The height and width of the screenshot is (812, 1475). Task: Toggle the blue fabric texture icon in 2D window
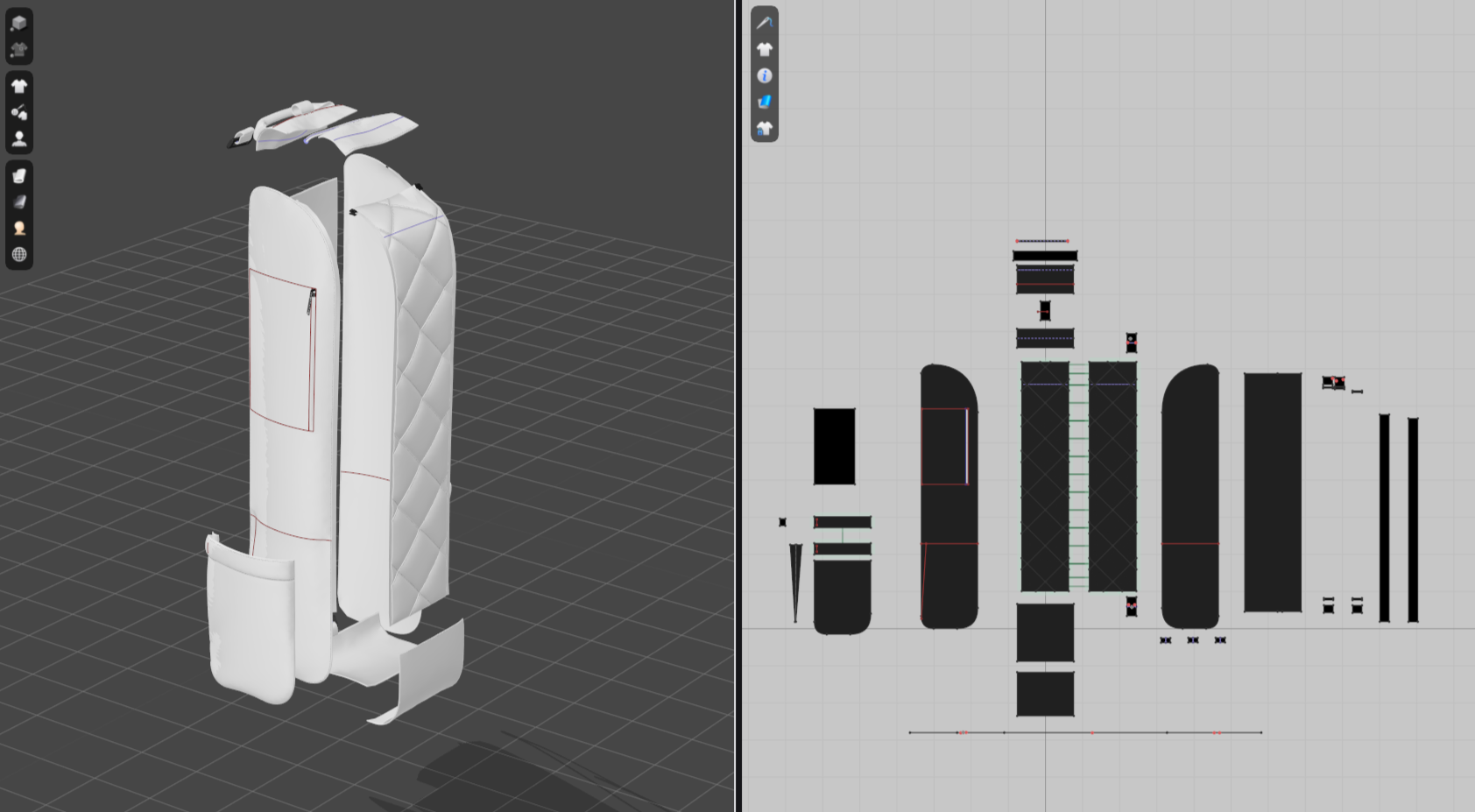765,102
